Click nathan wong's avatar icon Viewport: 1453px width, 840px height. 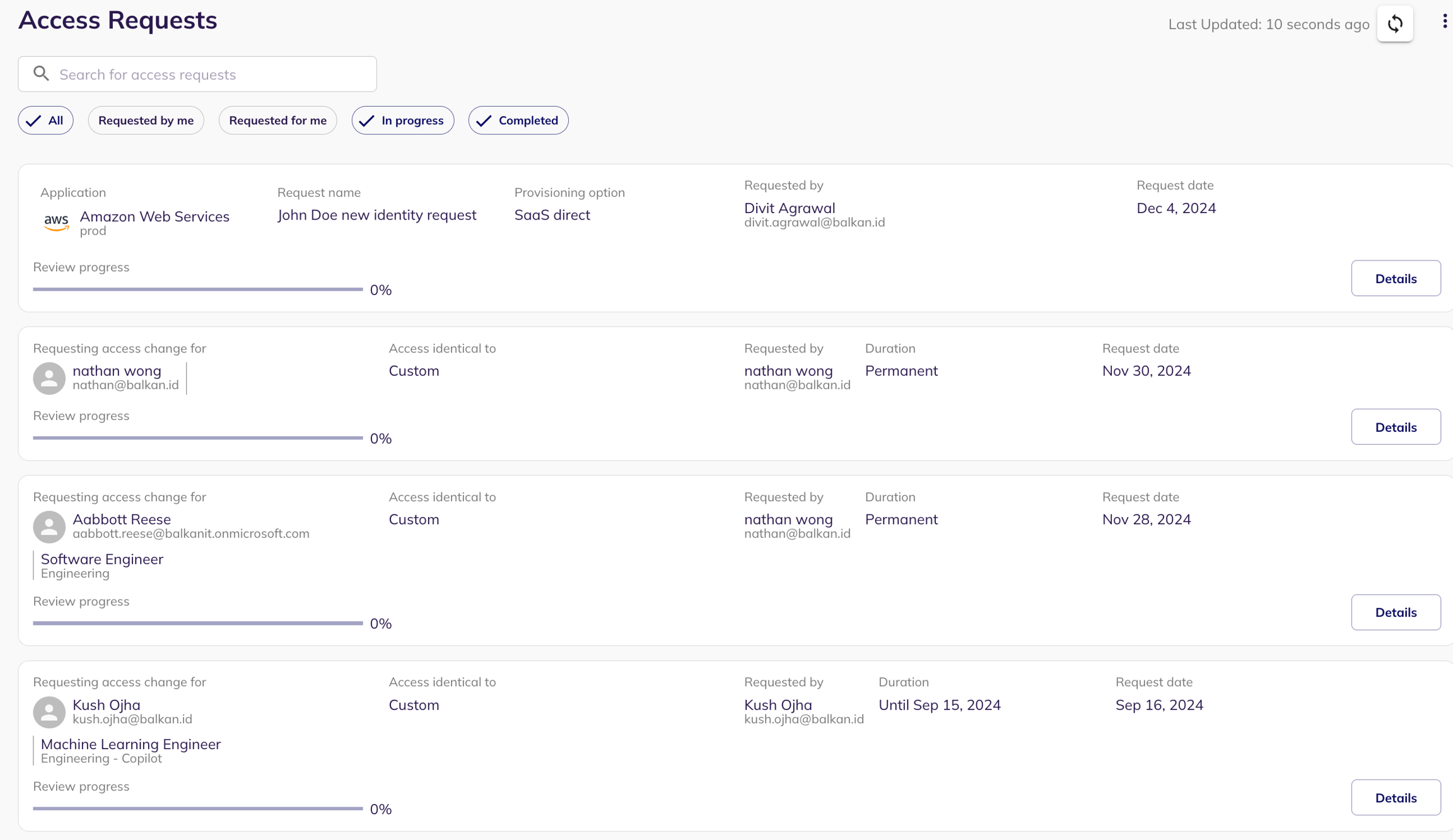(x=49, y=378)
